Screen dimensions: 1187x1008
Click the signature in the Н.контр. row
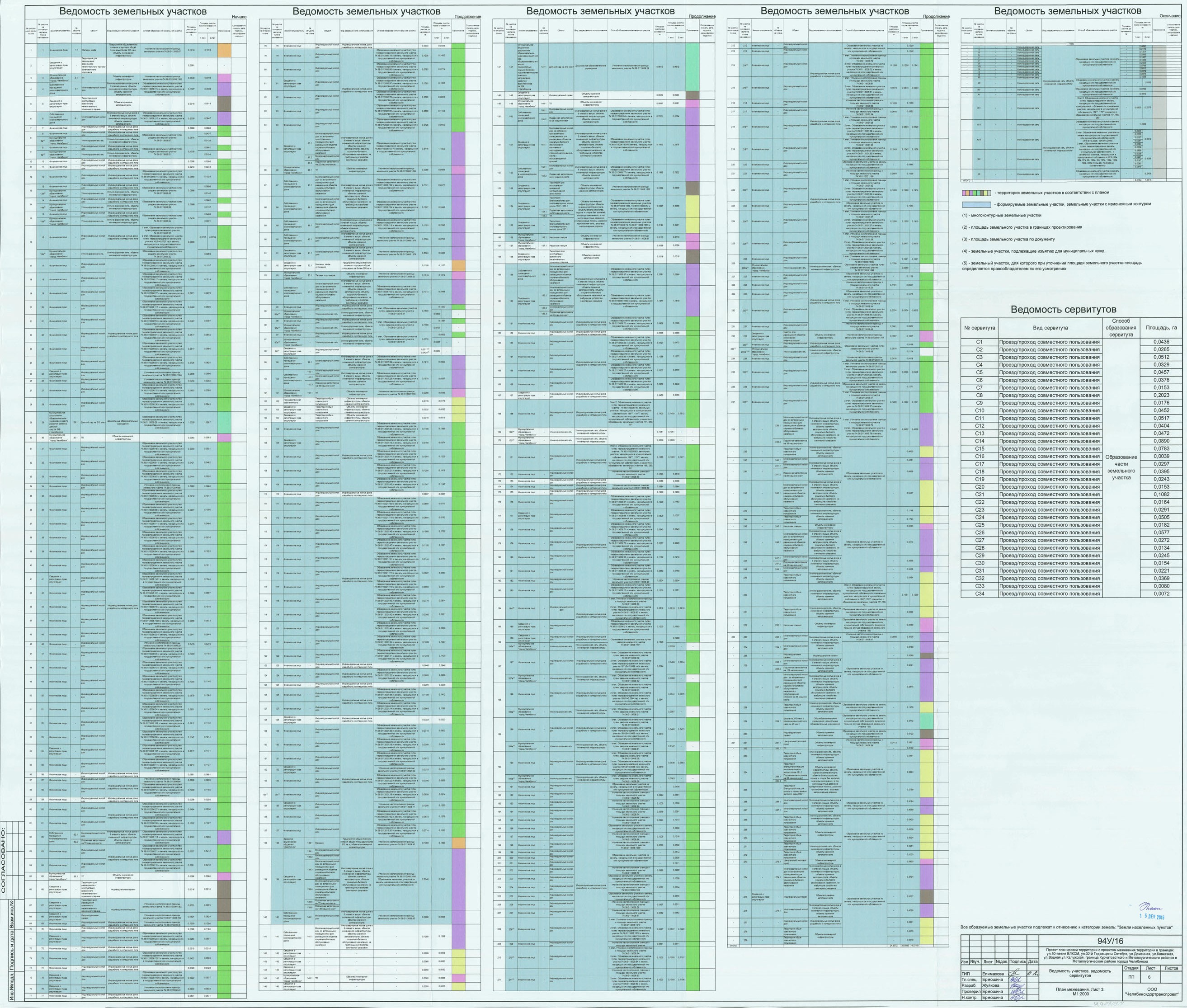click(x=1016, y=998)
